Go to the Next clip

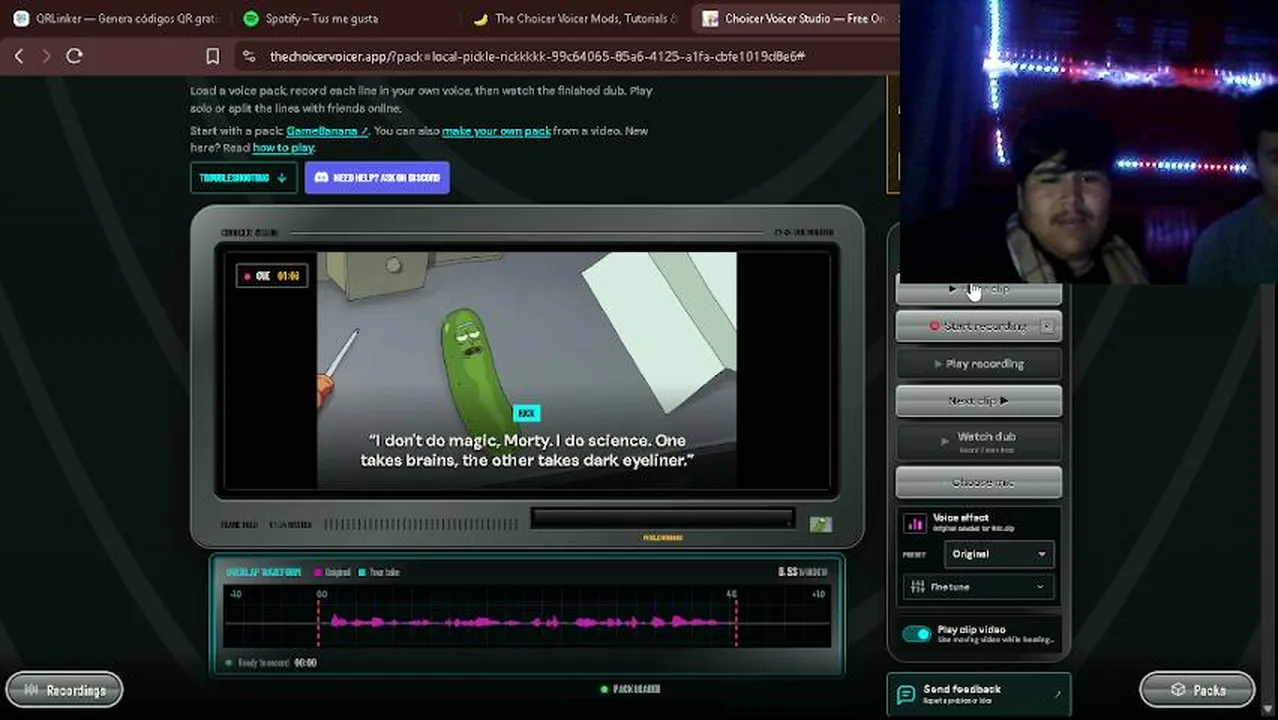coord(979,401)
